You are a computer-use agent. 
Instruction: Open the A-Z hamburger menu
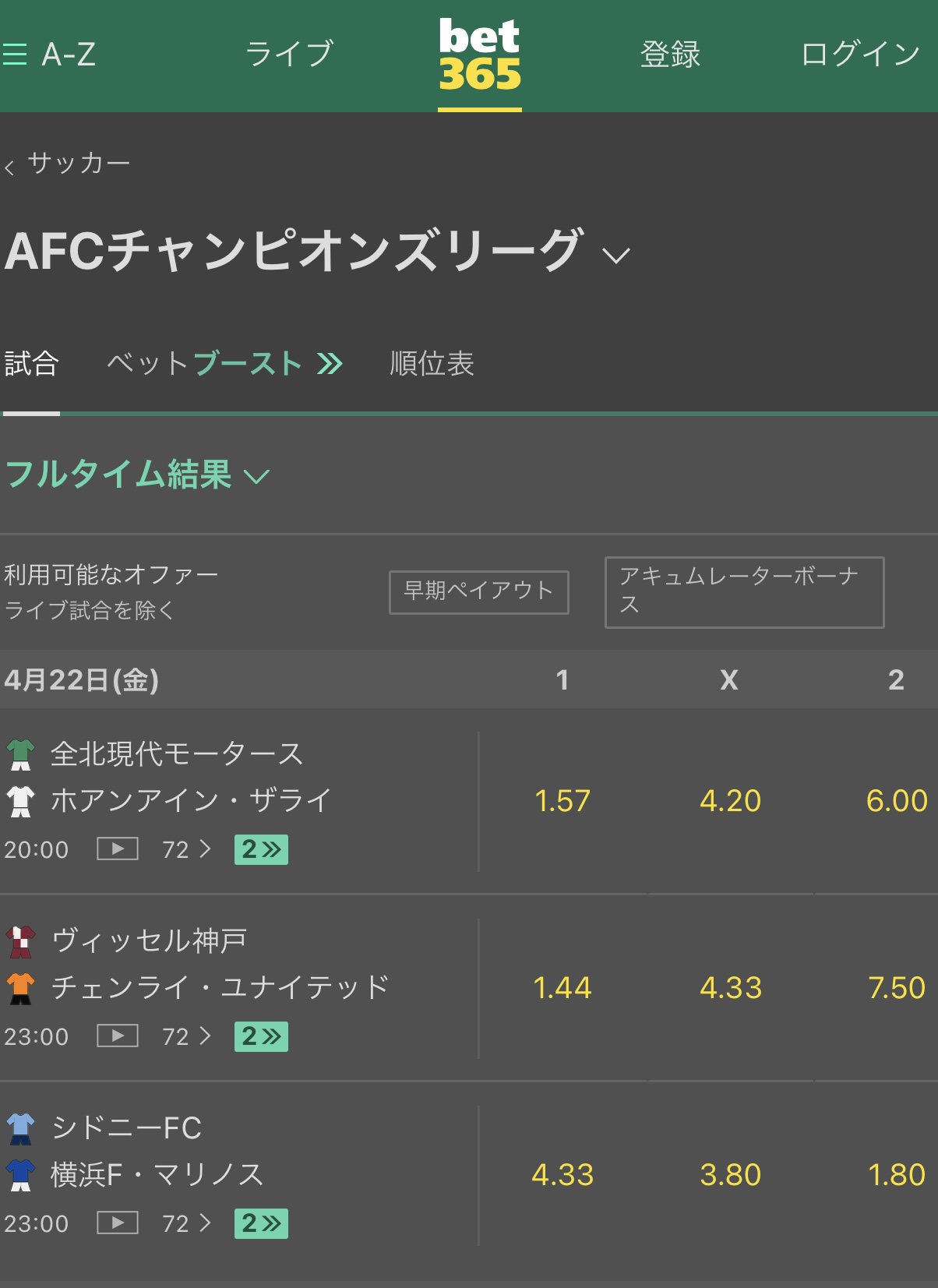[x=49, y=55]
